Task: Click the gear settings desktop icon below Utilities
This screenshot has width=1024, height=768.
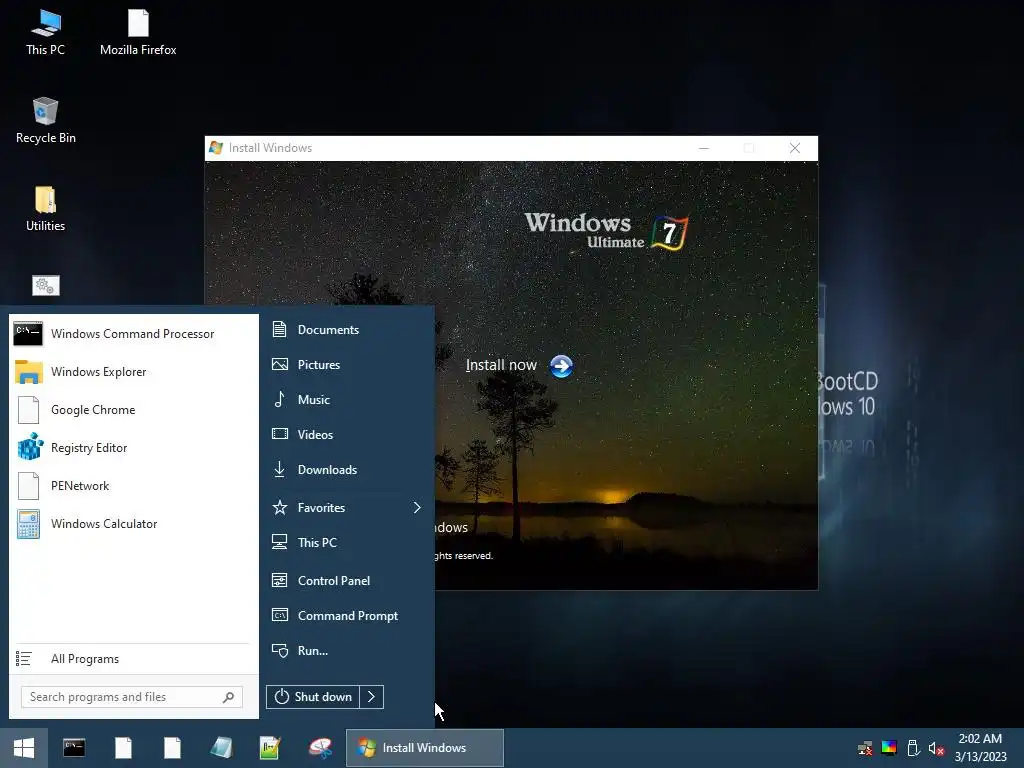Action: click(x=46, y=285)
